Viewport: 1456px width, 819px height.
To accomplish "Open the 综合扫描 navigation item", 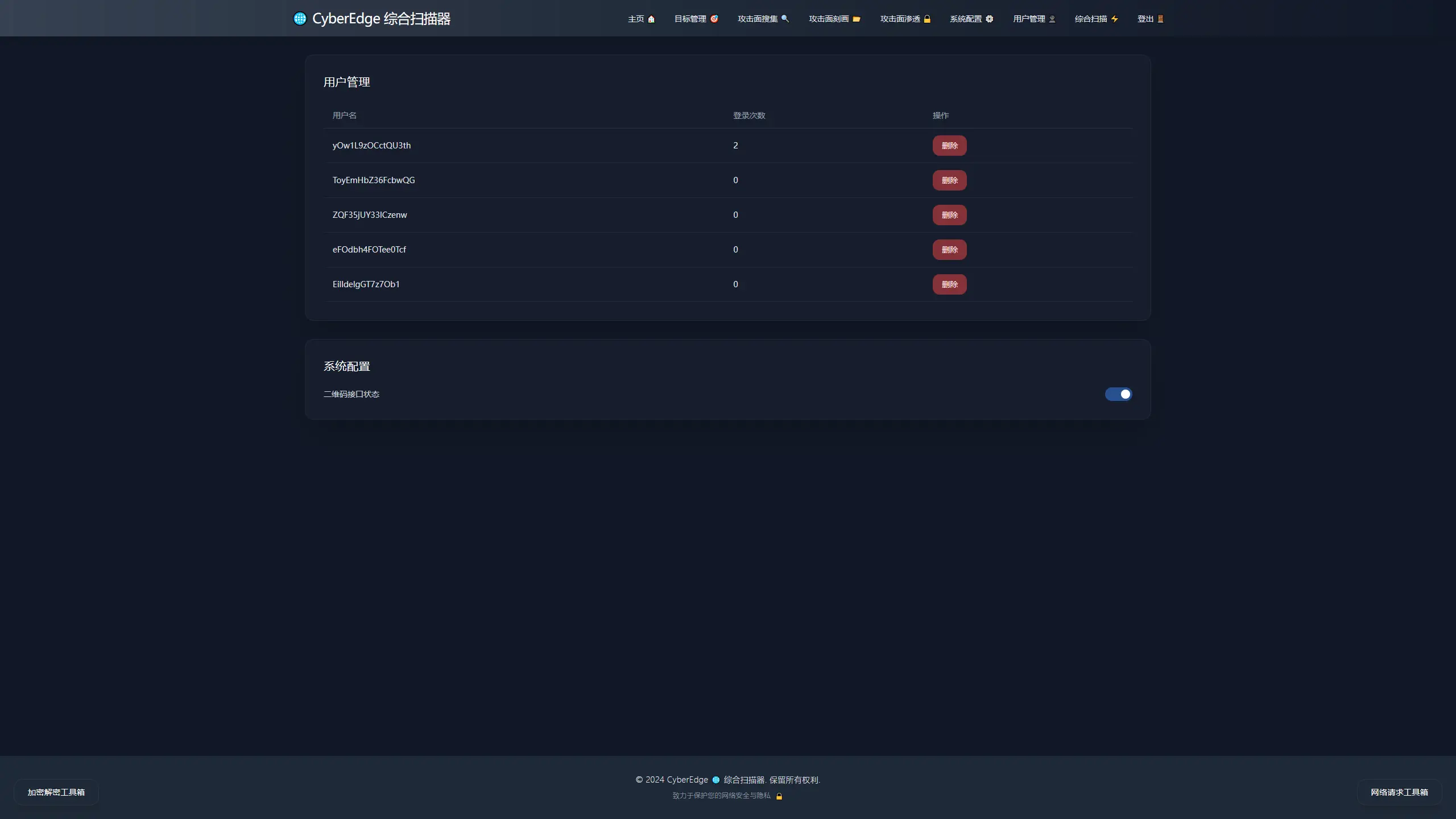I will pos(1090,19).
